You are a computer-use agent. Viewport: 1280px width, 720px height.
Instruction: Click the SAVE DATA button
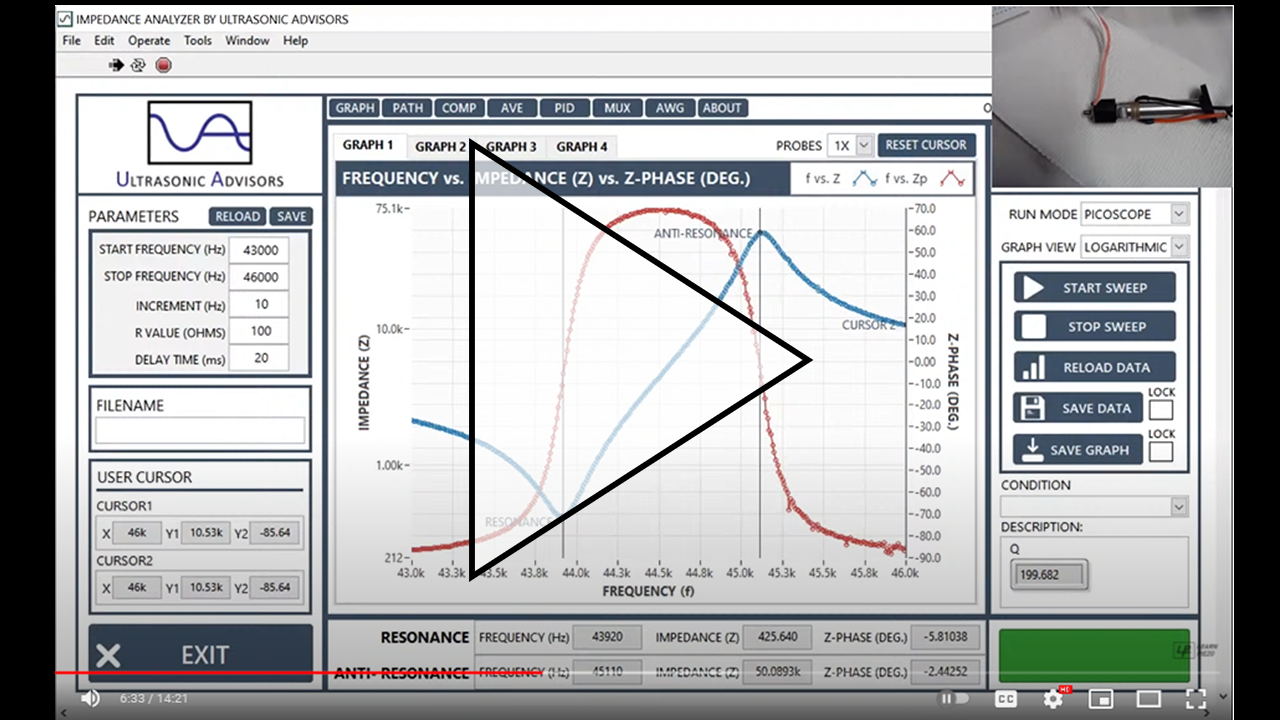point(1078,408)
